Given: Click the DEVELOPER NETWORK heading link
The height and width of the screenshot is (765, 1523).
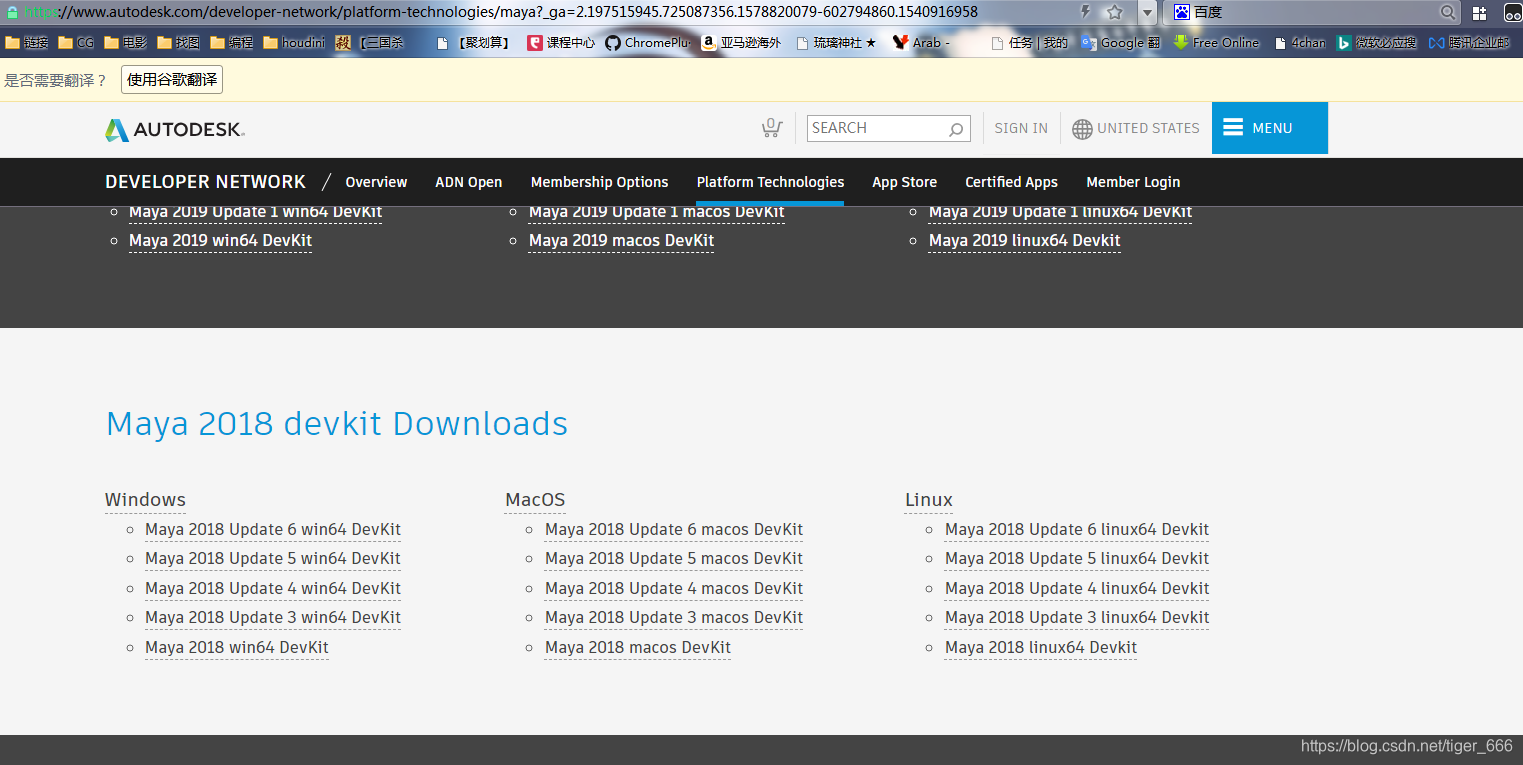Looking at the screenshot, I should 205,182.
